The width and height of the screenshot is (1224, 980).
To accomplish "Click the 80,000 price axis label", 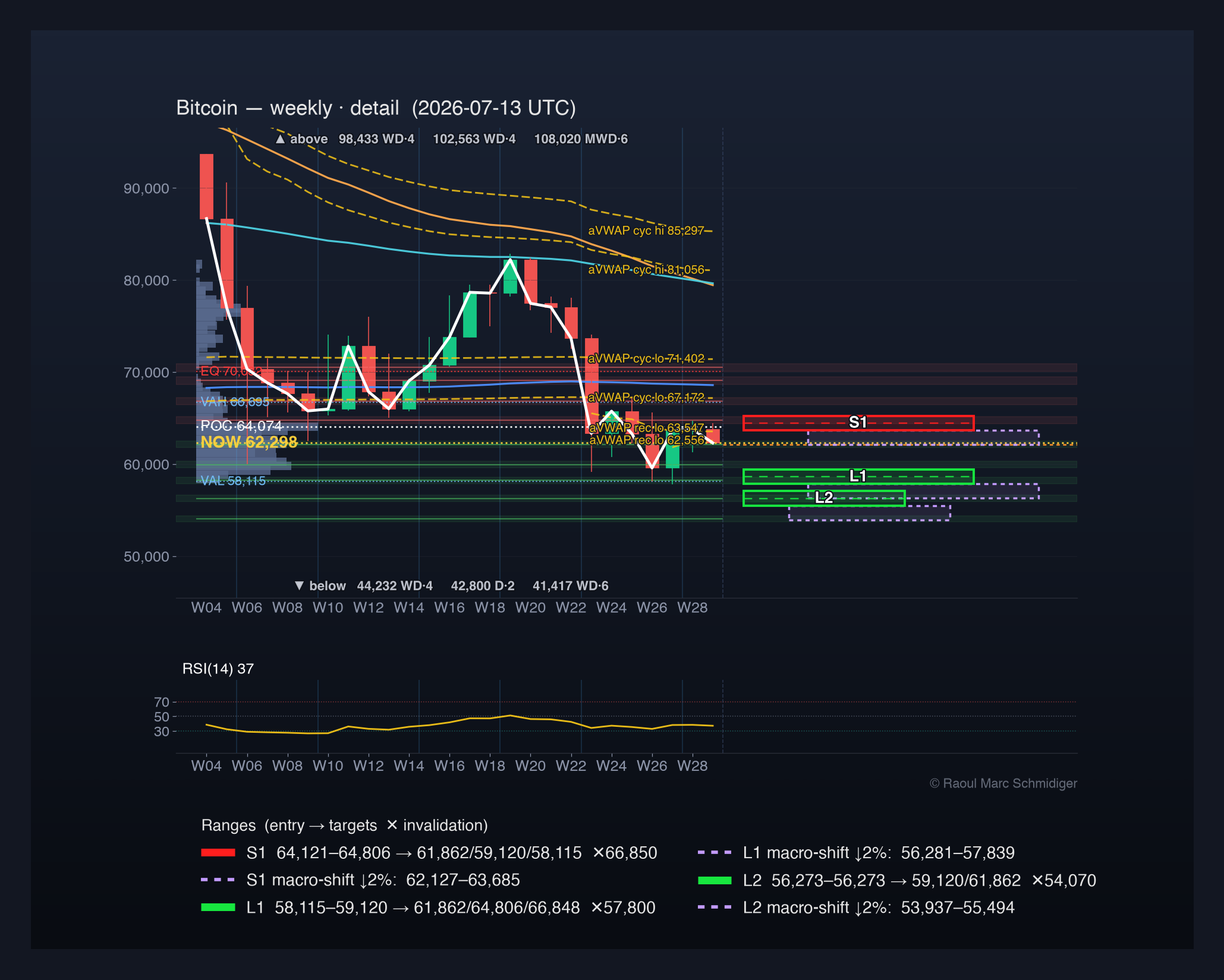I will [x=146, y=281].
